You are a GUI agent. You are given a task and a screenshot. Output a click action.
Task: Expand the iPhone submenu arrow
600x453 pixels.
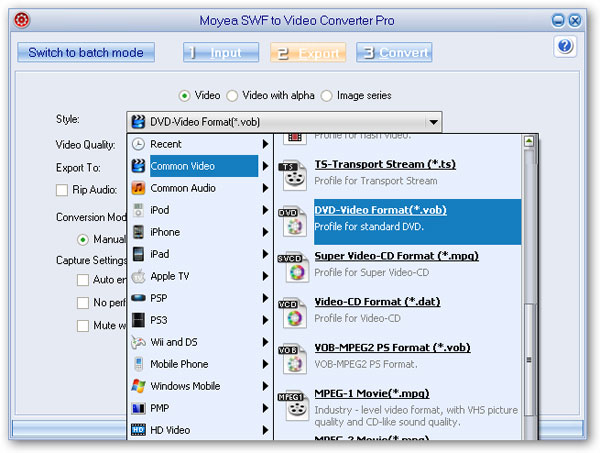click(x=265, y=232)
